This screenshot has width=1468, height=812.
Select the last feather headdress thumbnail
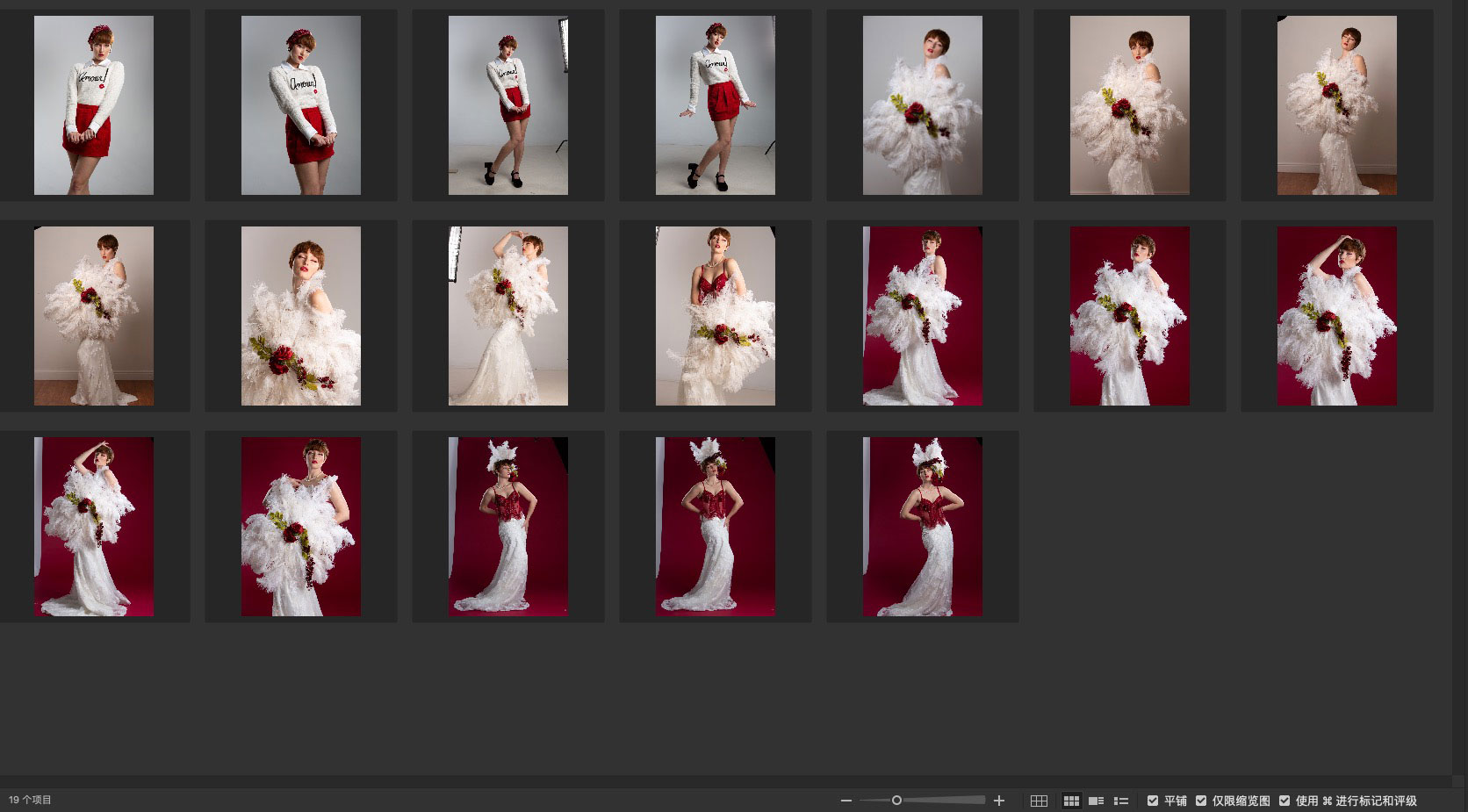tap(922, 527)
